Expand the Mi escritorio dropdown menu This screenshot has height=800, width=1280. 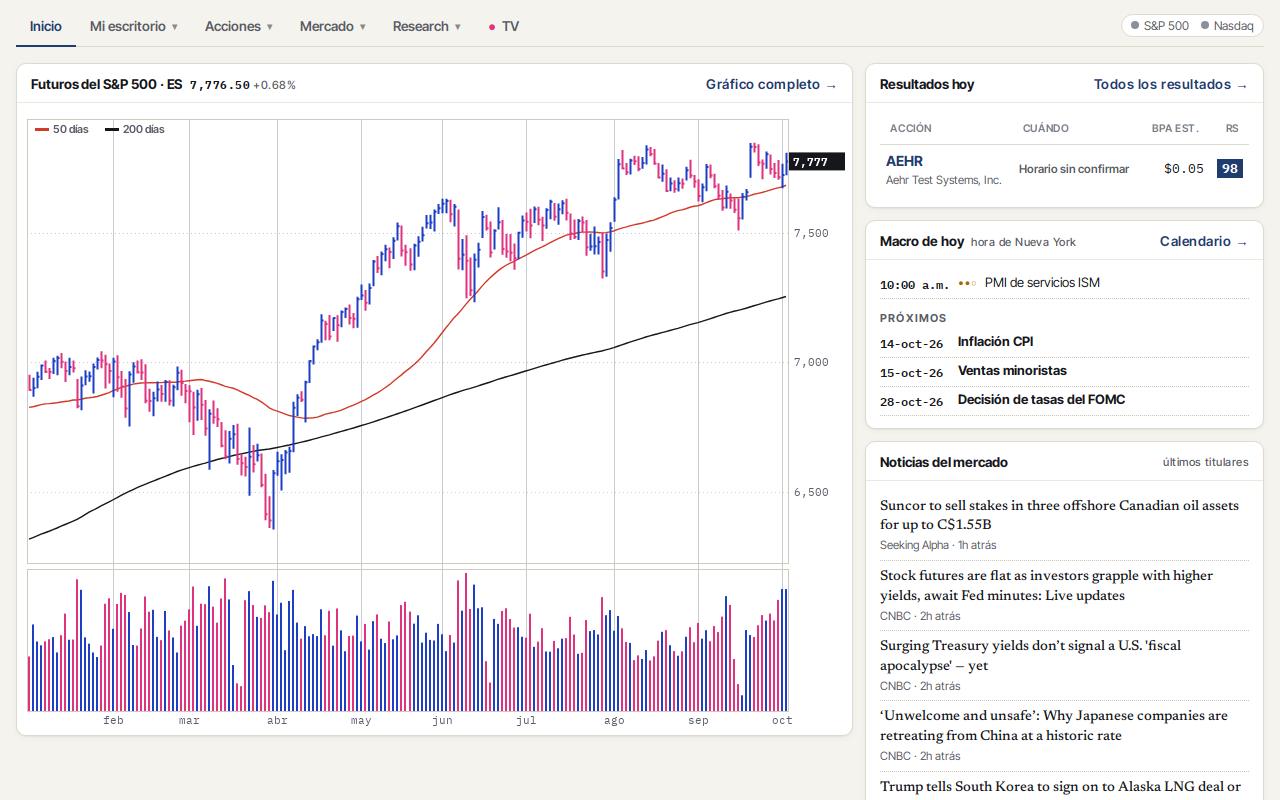point(133,26)
